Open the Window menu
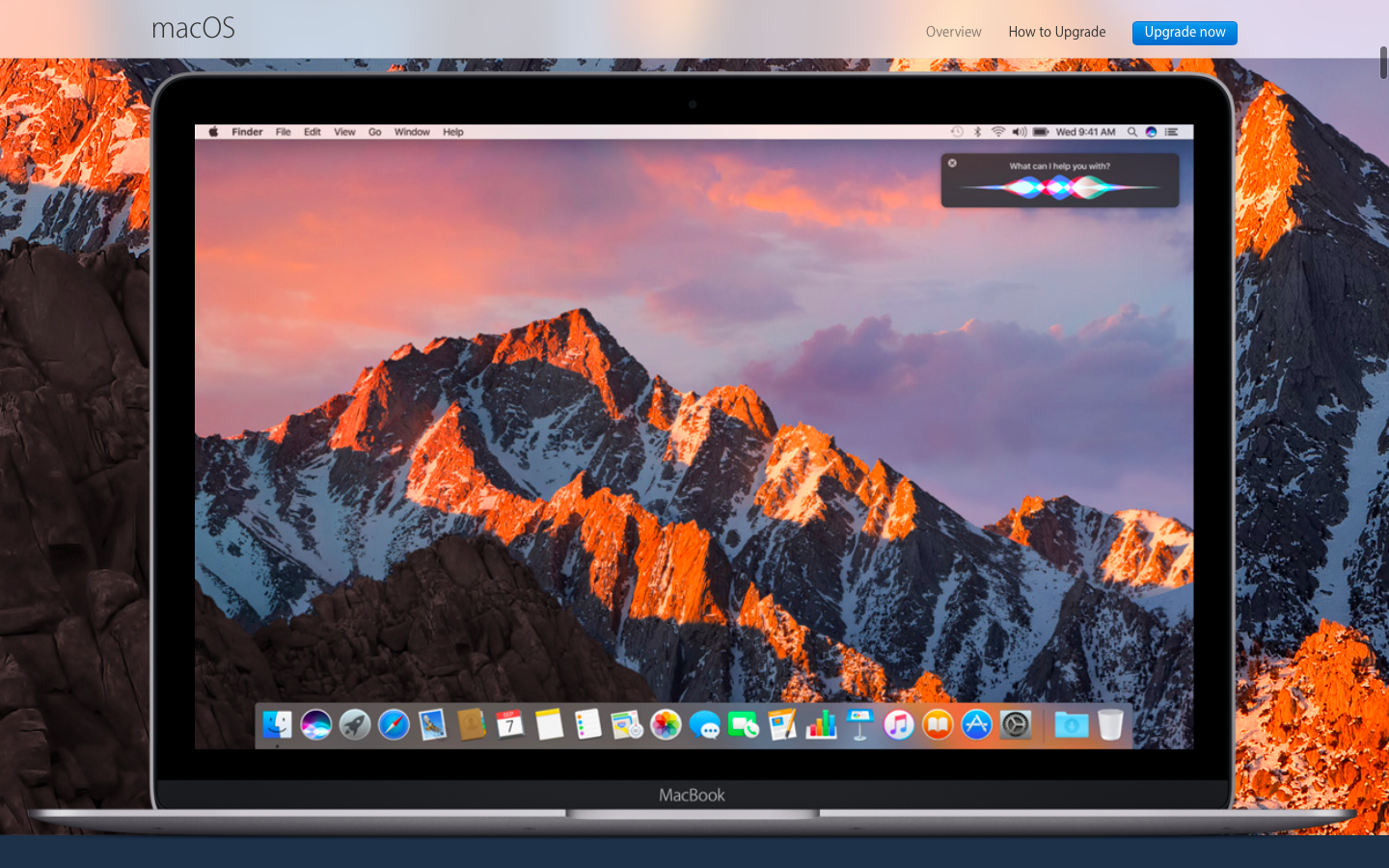Viewport: 1389px width, 868px height. [412, 132]
